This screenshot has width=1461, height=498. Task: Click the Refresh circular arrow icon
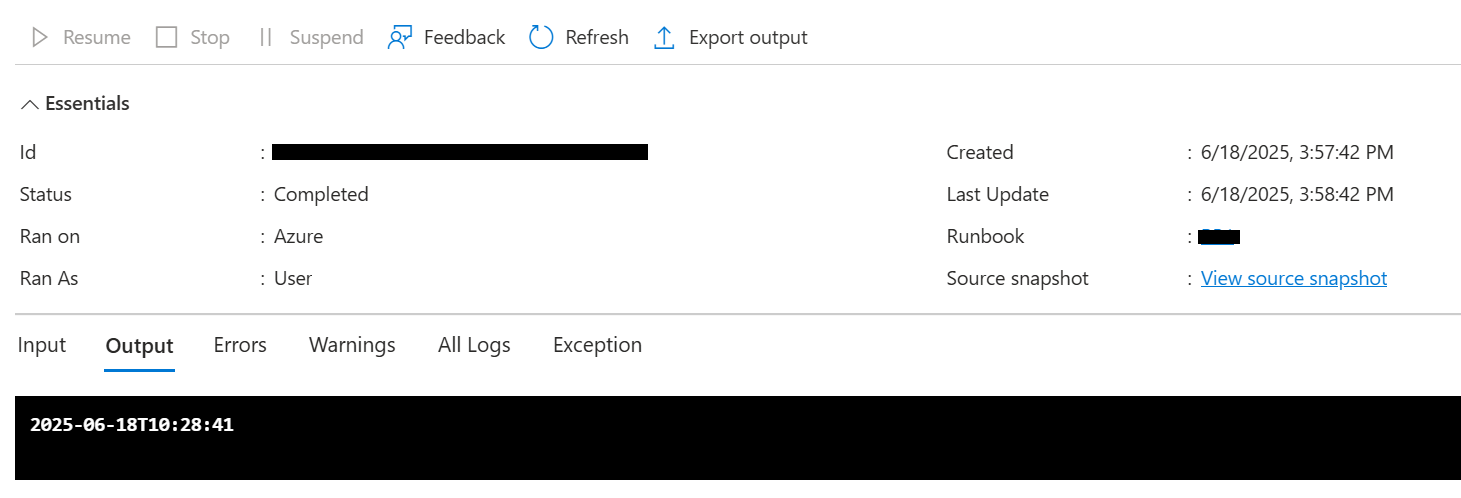tap(541, 38)
